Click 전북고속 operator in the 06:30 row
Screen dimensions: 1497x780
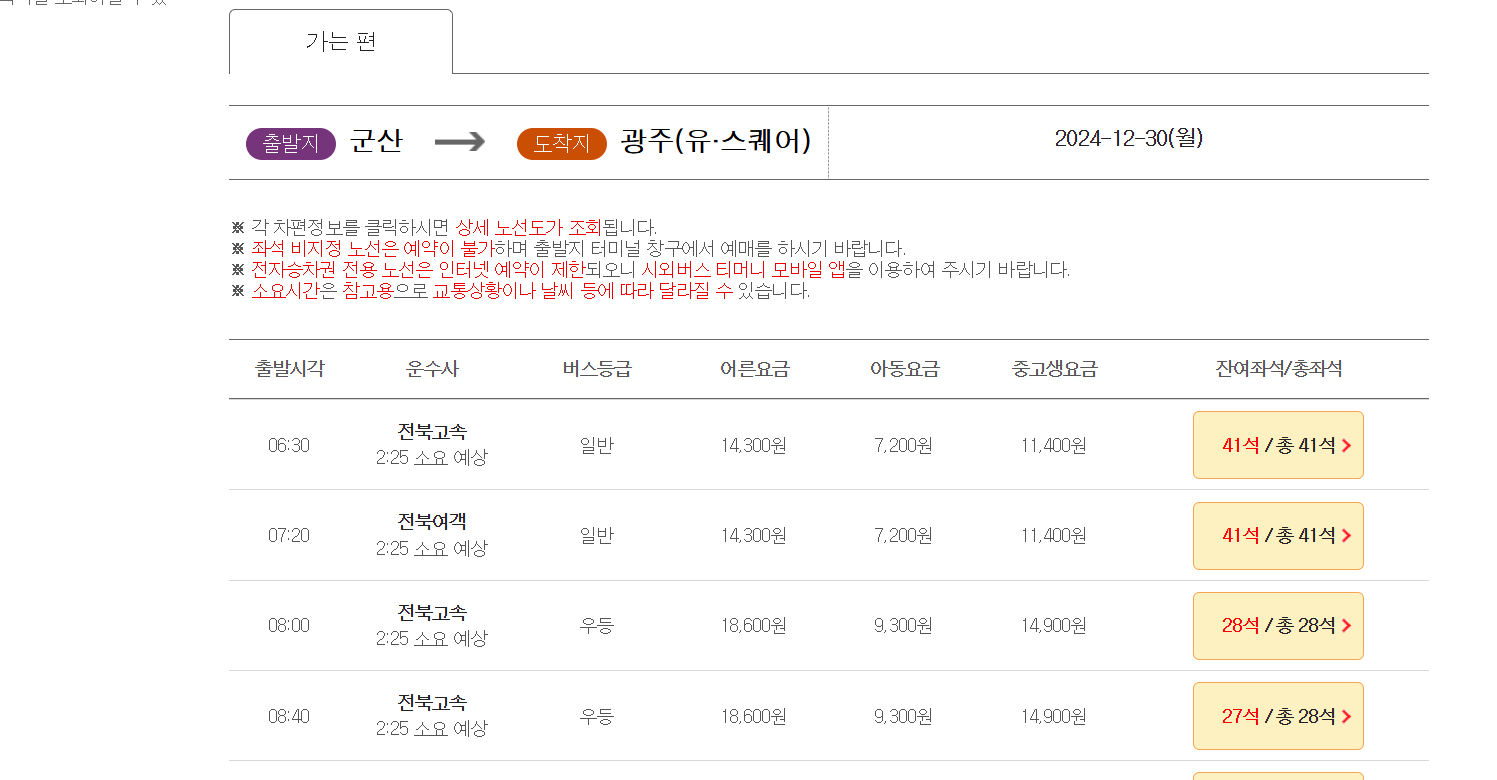click(432, 432)
